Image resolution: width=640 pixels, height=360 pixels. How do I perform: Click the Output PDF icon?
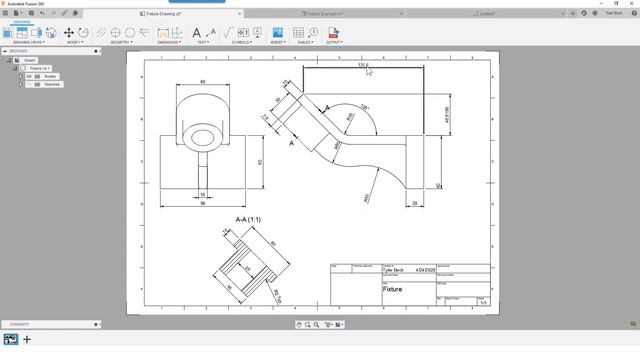[333, 33]
